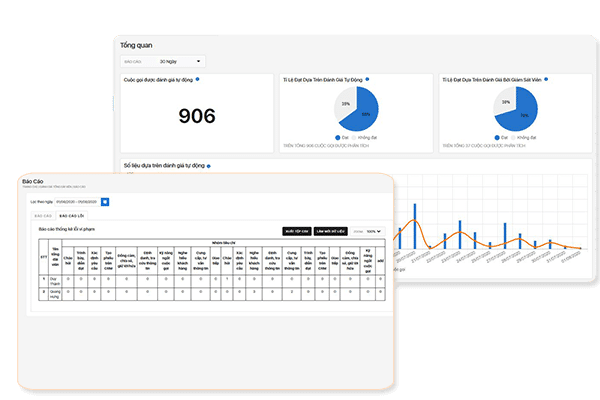This screenshot has height=400, width=600.
Task: Click the '3' value in Quang Hưng's row
Action: point(254,292)
